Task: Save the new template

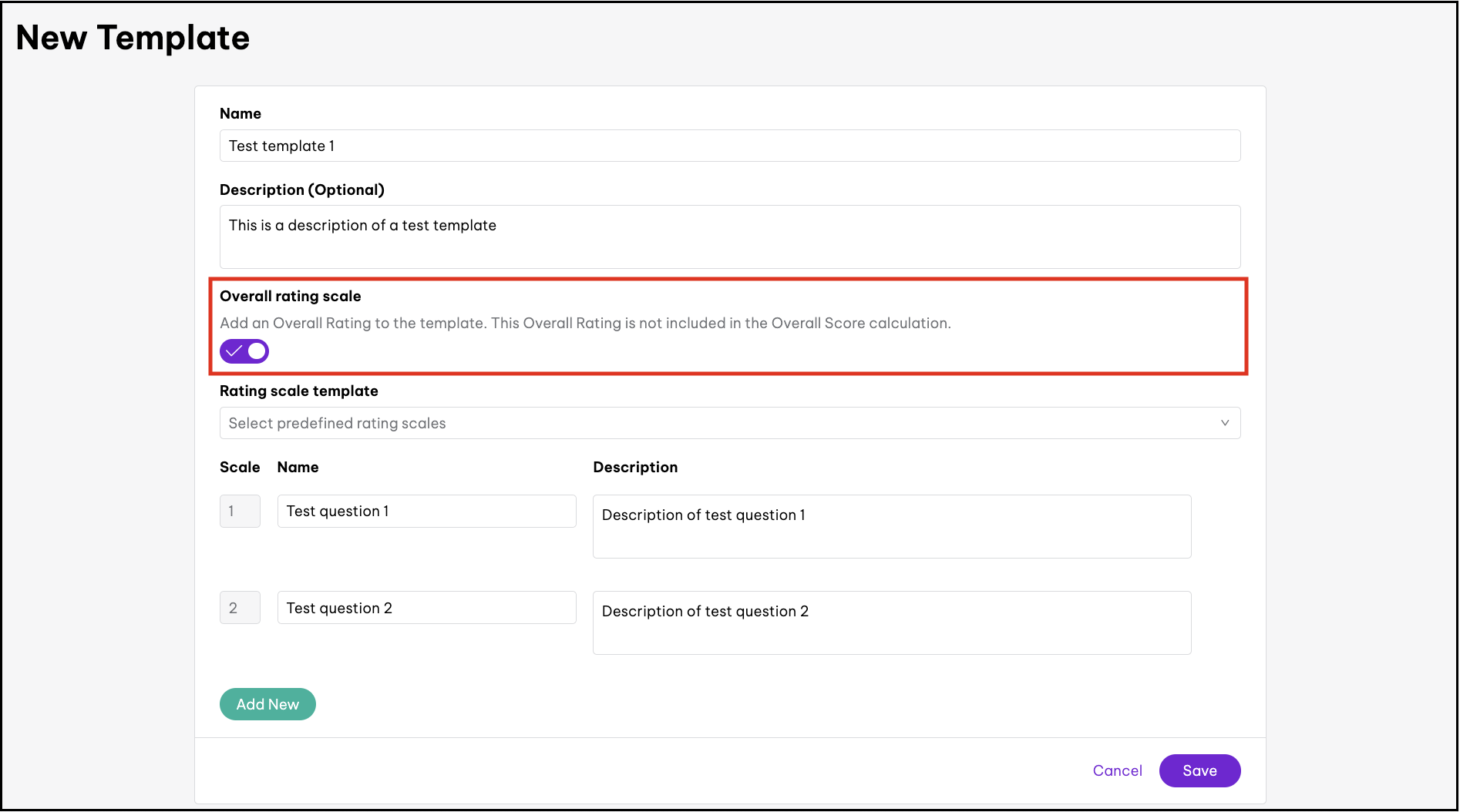Action: pyautogui.click(x=1199, y=770)
